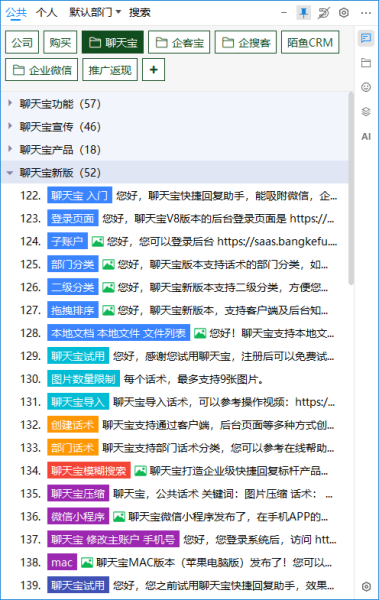The height and width of the screenshot is (600, 379).
Task: Open the AI assistant in sidebar
Action: coord(366,136)
